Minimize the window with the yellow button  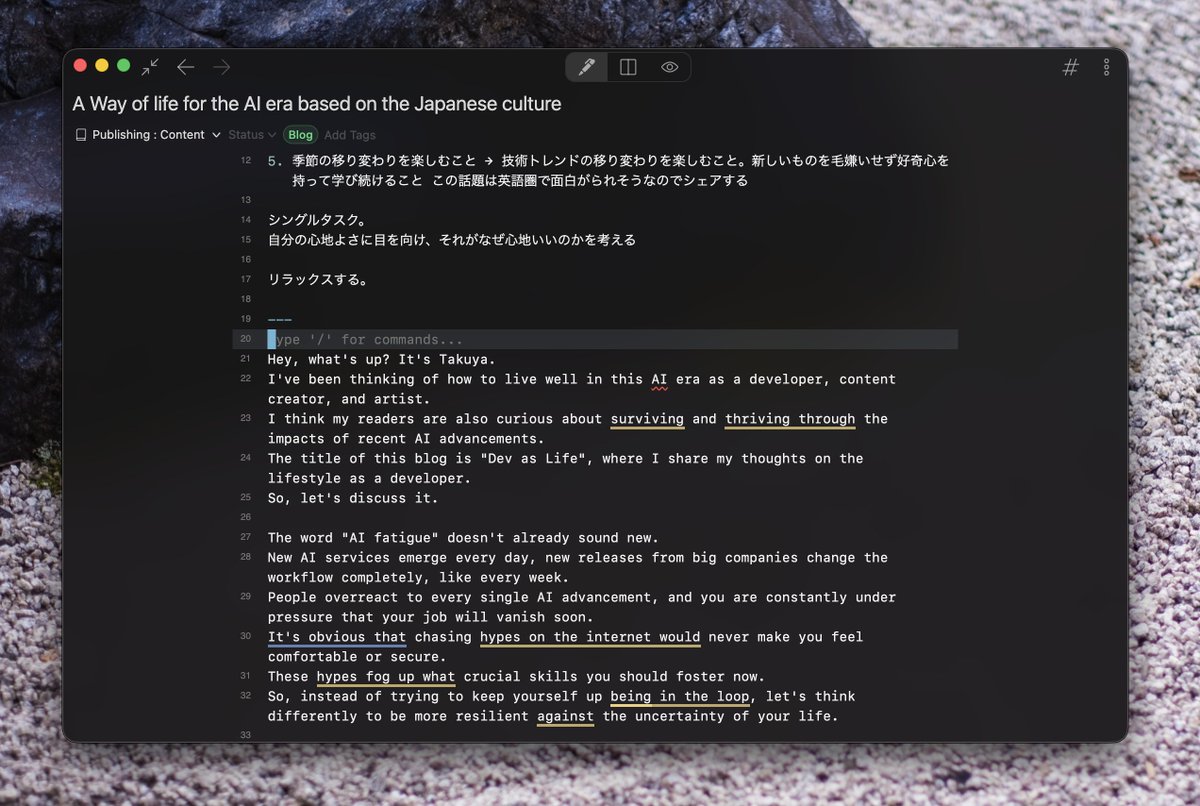[102, 66]
